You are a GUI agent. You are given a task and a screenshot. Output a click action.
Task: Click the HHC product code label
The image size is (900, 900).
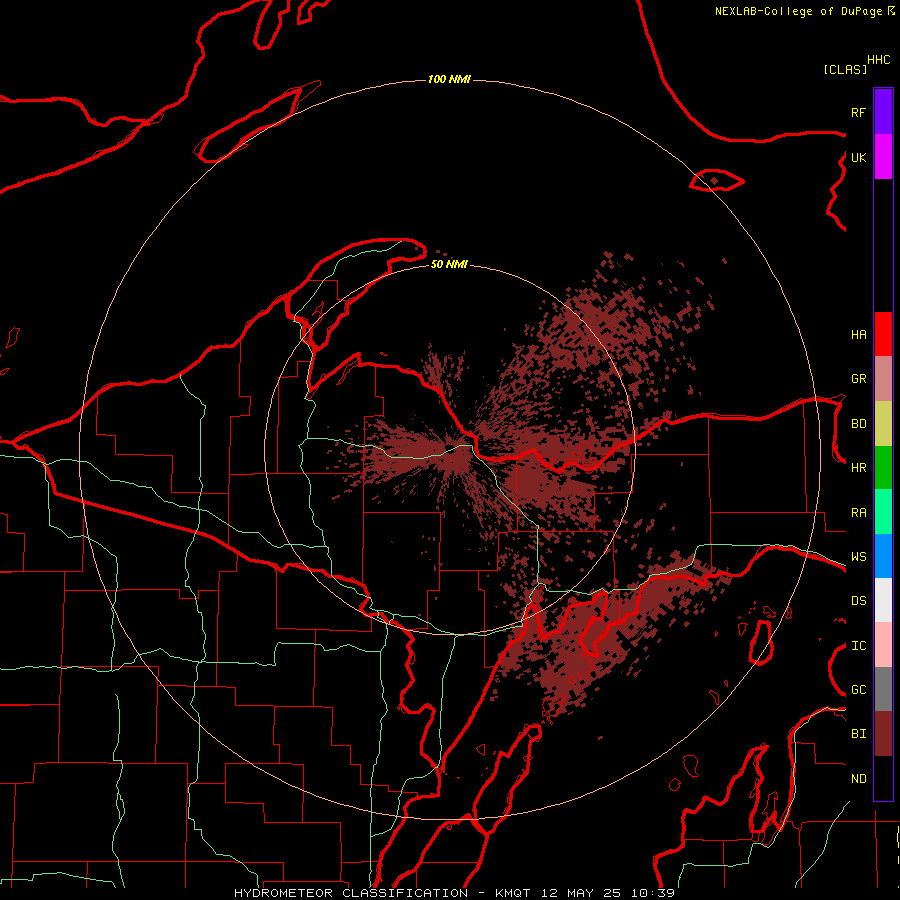pos(879,60)
